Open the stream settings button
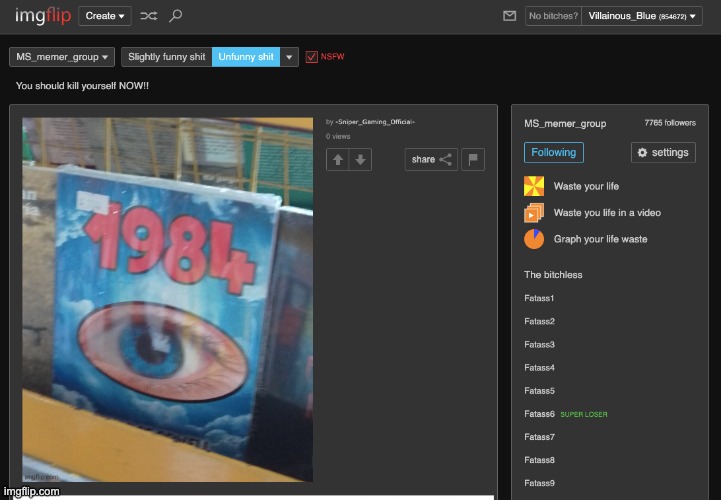Image resolution: width=721 pixels, height=500 pixels. pos(663,153)
